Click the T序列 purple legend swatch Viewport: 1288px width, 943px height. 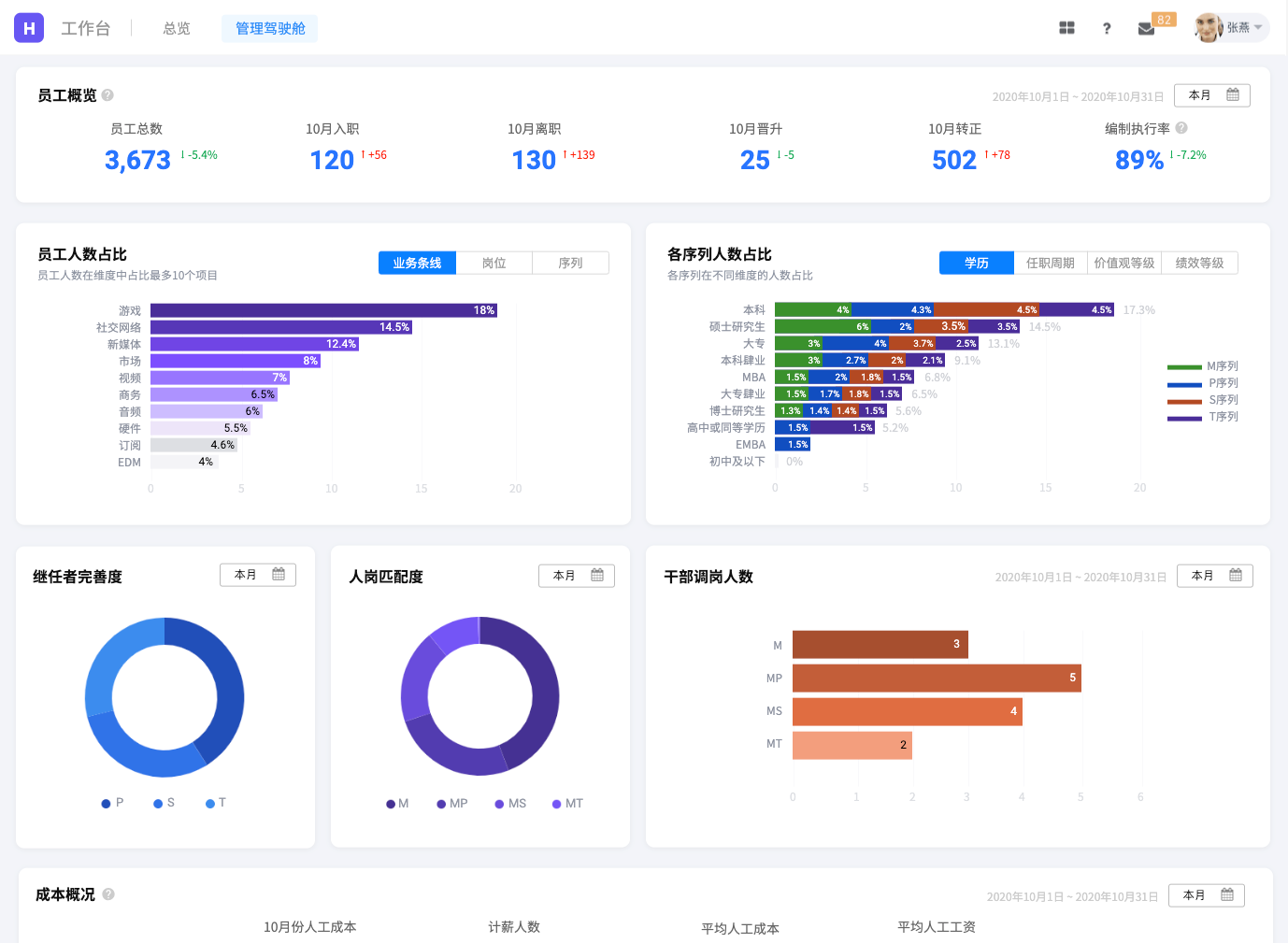[x=1184, y=418]
